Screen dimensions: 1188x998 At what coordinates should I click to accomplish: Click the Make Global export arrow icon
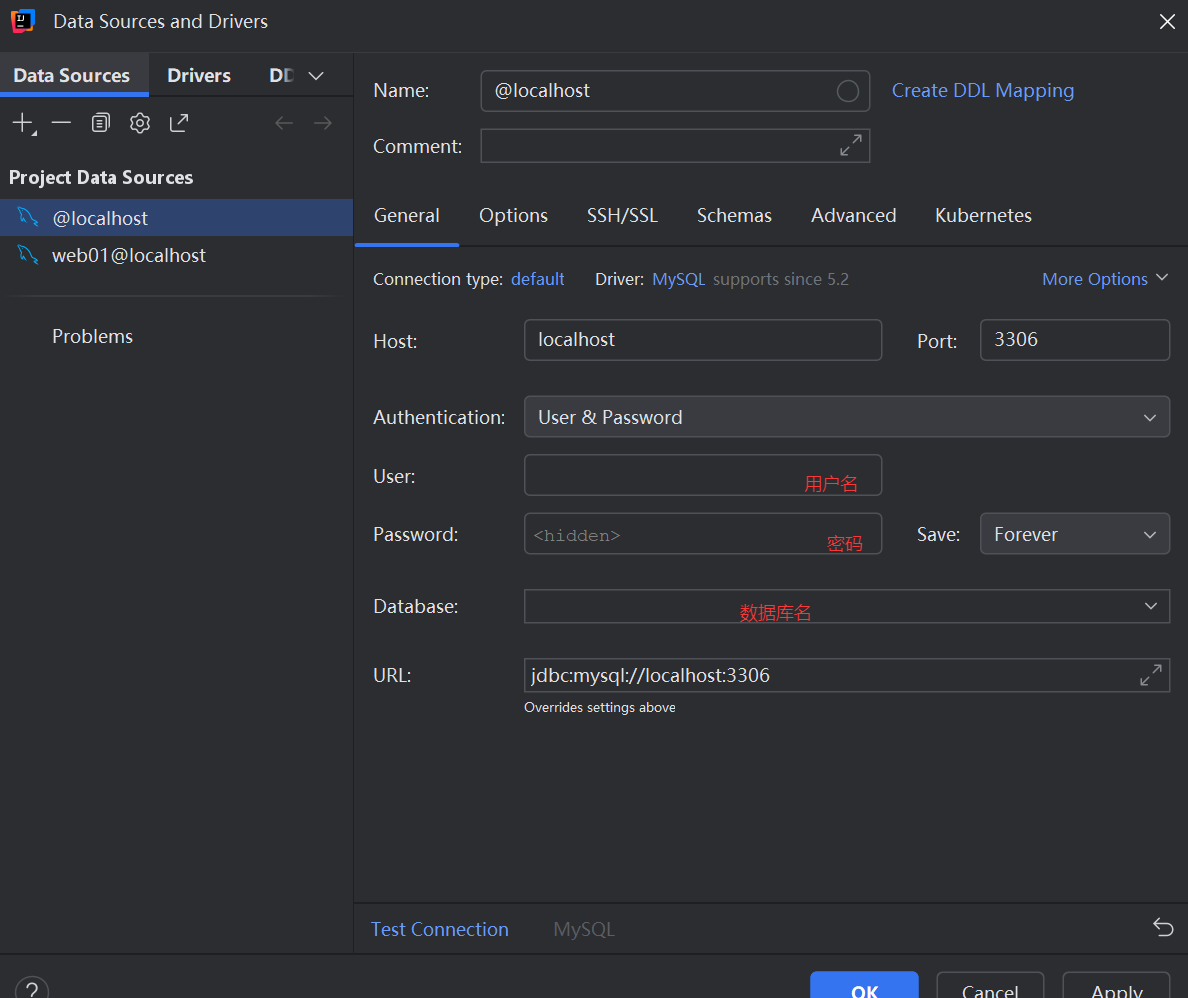click(x=180, y=123)
